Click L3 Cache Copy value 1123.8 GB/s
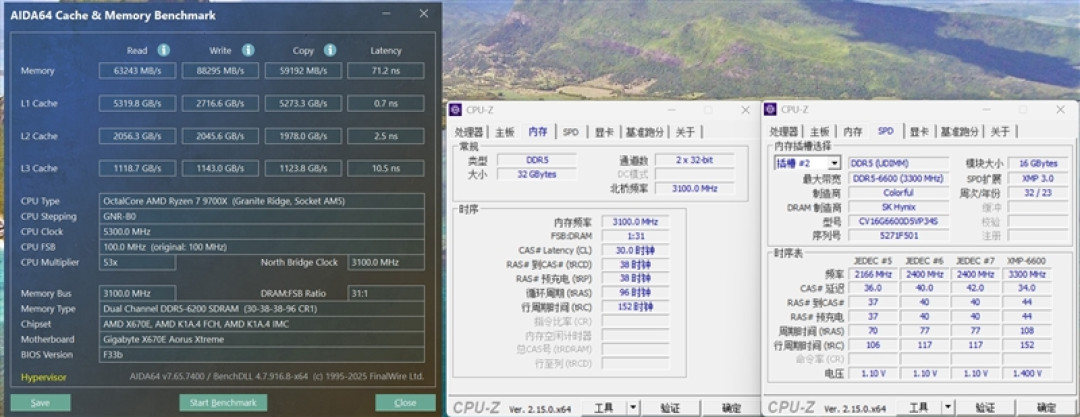Viewport: 1080px width, 417px height. pyautogui.click(x=303, y=168)
